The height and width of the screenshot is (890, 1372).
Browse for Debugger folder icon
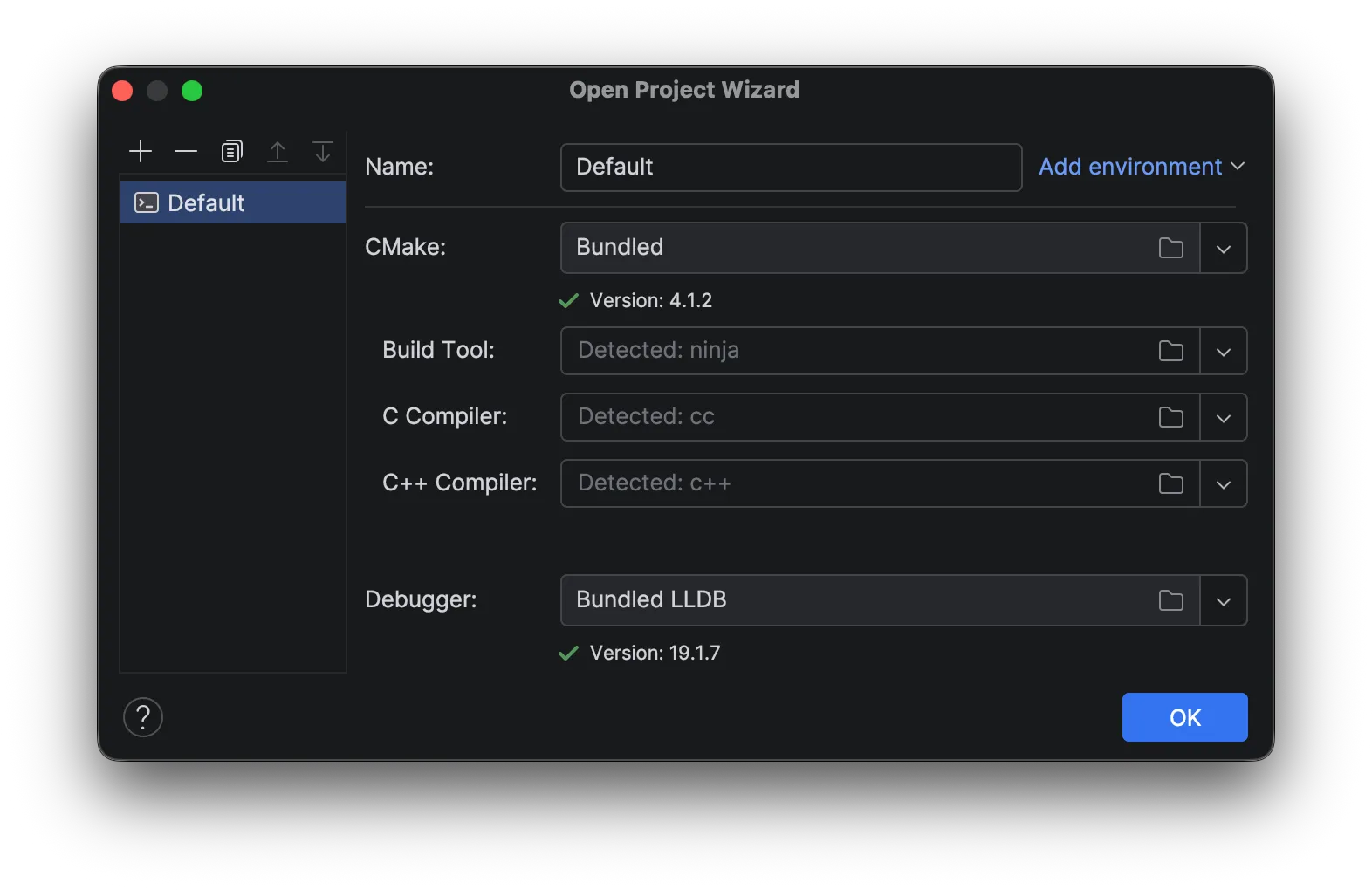click(x=1170, y=601)
